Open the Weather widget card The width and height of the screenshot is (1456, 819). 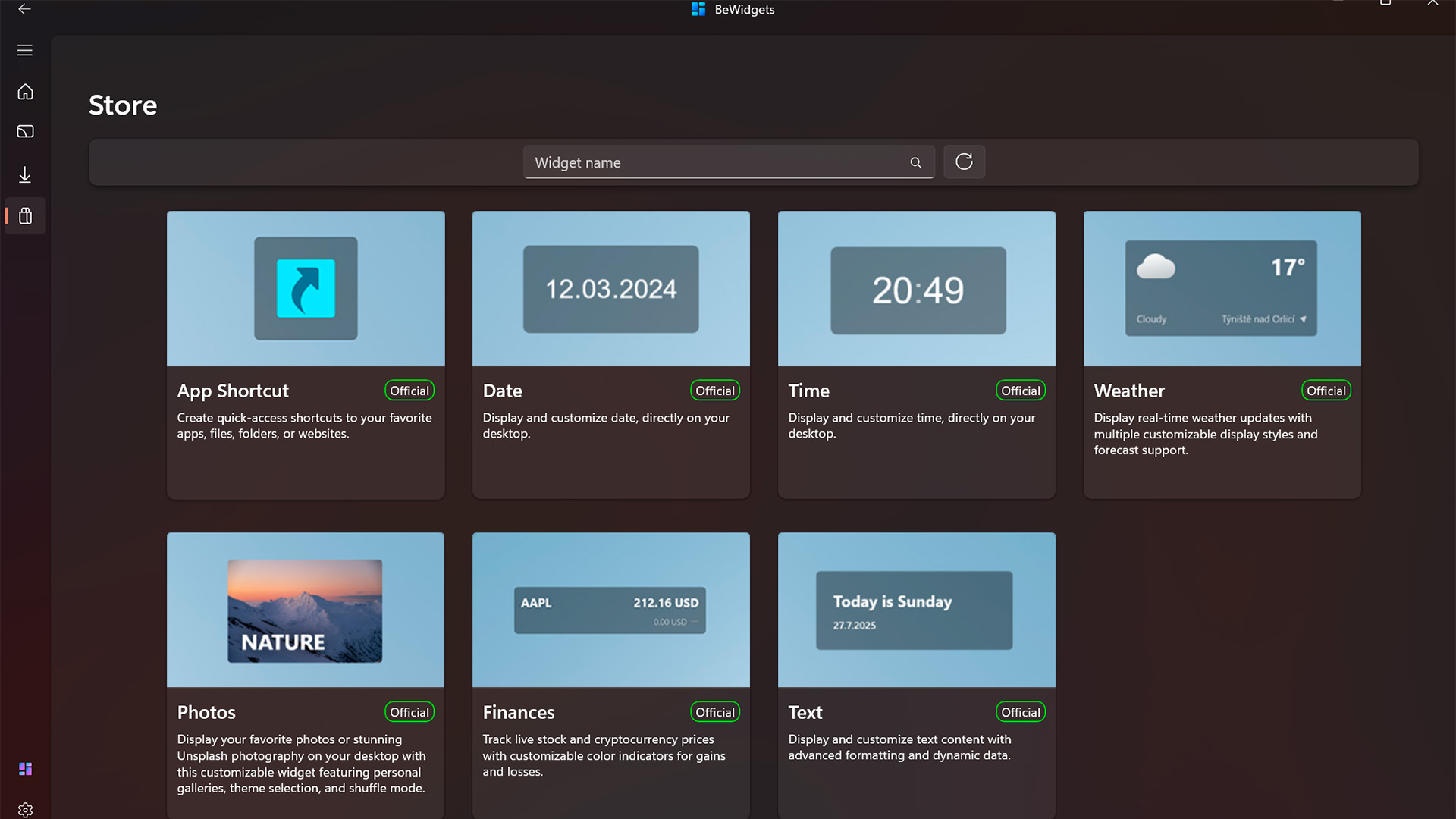coord(1222,355)
